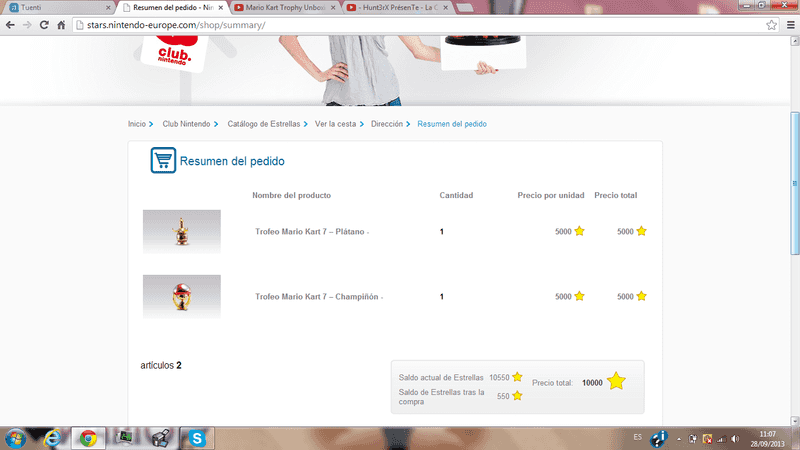800x450 pixels.
Task: Click the Precio por unidad column header
Action: pos(551,195)
